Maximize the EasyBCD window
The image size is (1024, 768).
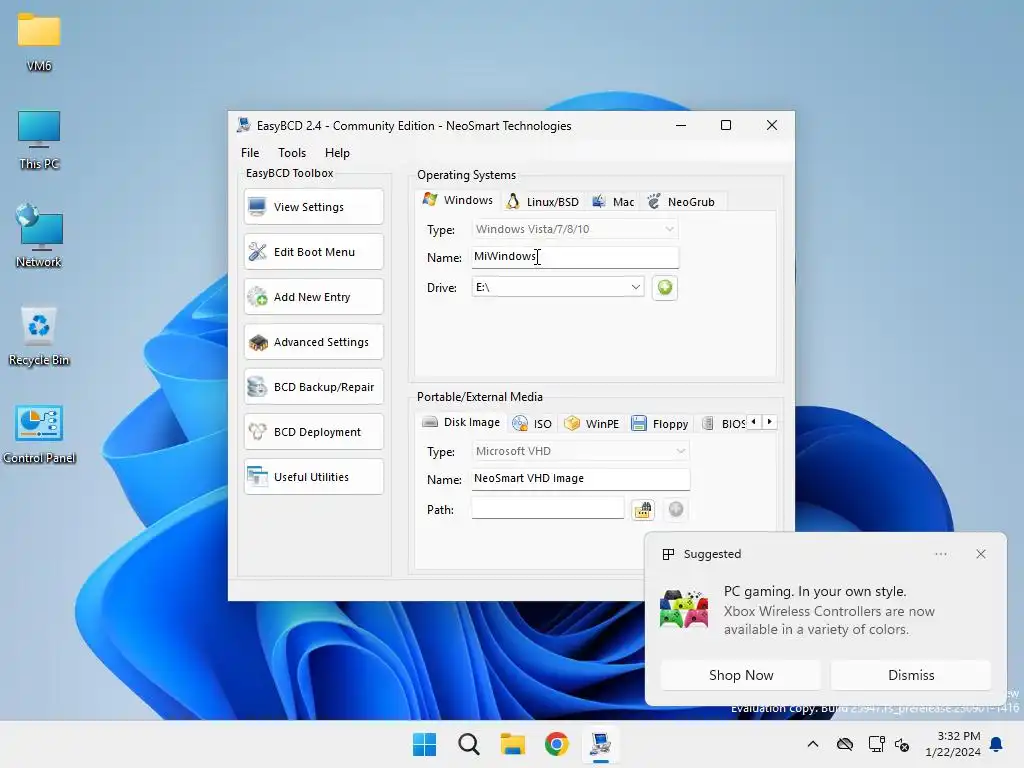coord(726,125)
